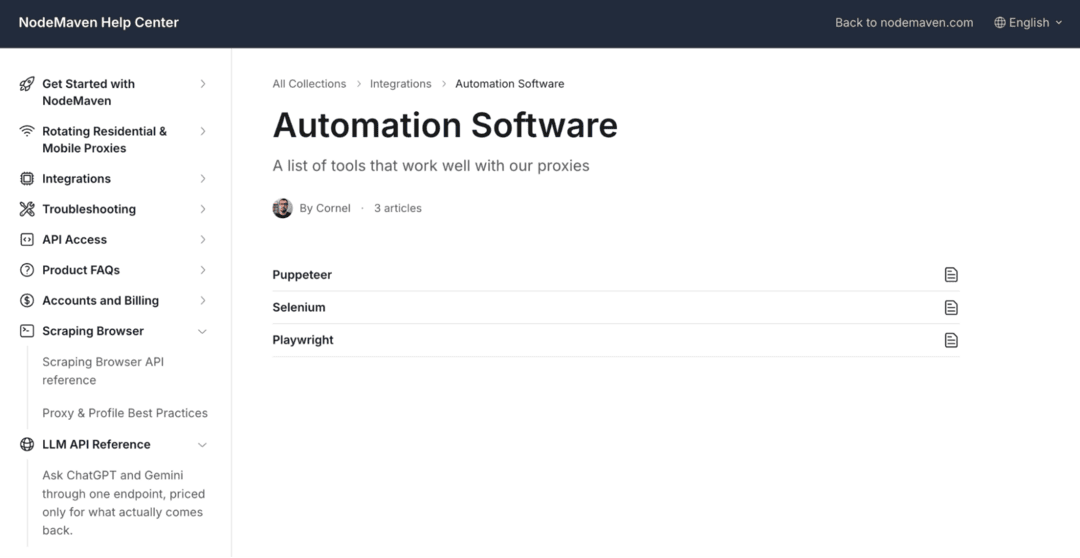Viewport: 1080px width, 558px height.
Task: Select Integrations in the sidebar
Action: 76,178
